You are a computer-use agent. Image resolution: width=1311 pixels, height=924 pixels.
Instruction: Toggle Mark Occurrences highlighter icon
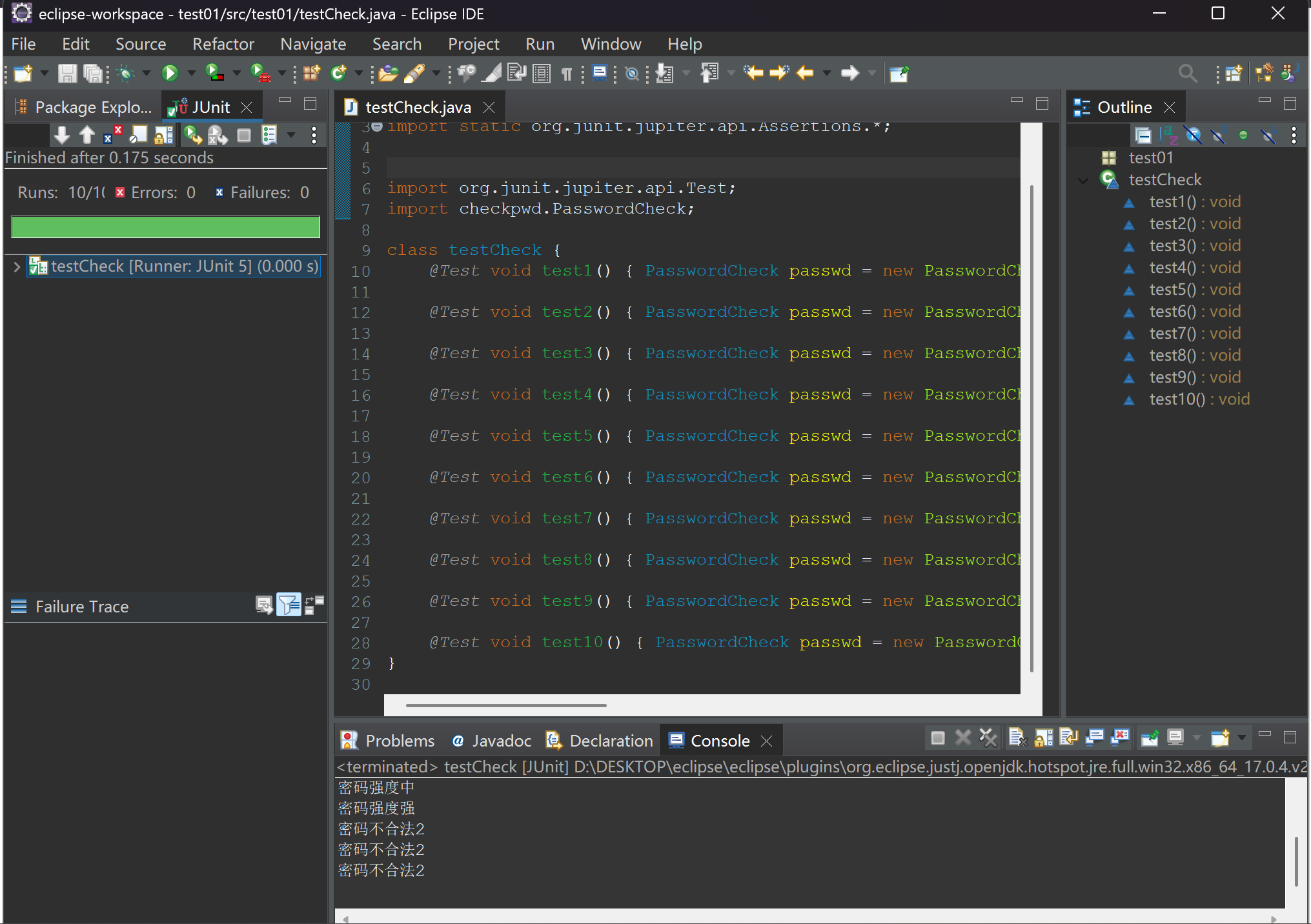click(491, 74)
